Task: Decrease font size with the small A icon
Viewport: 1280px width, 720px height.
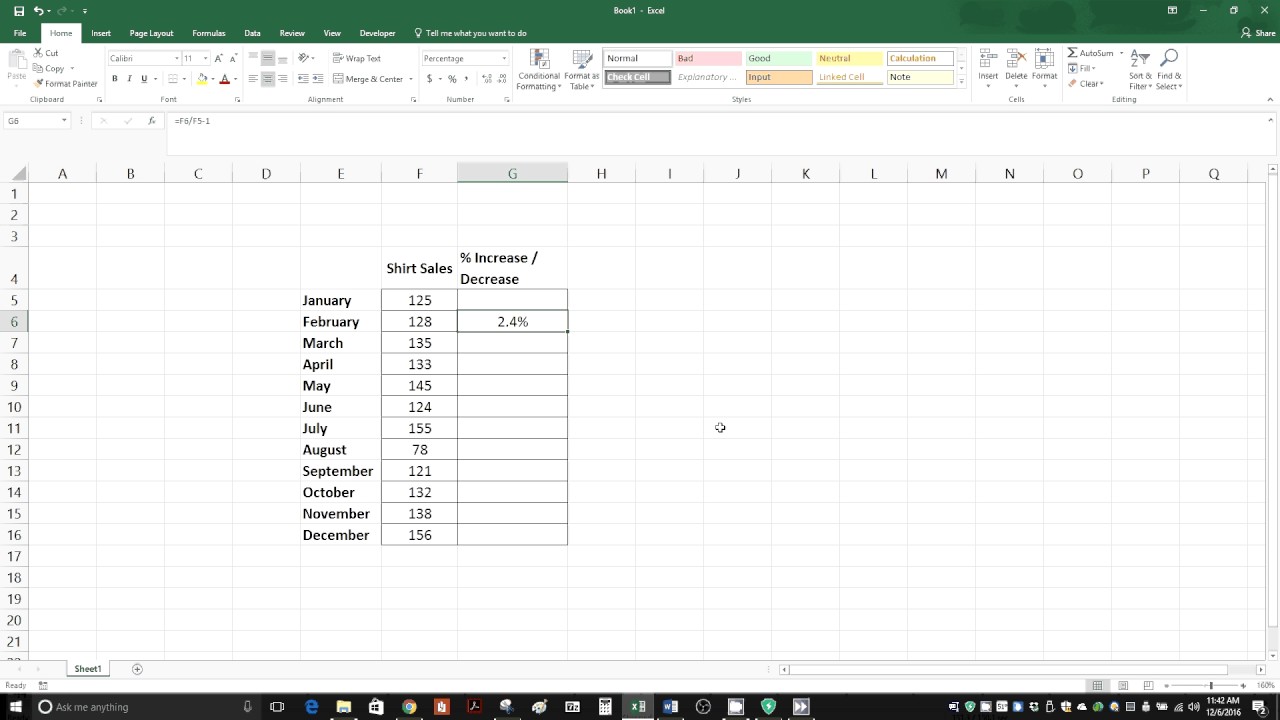Action: (233, 58)
